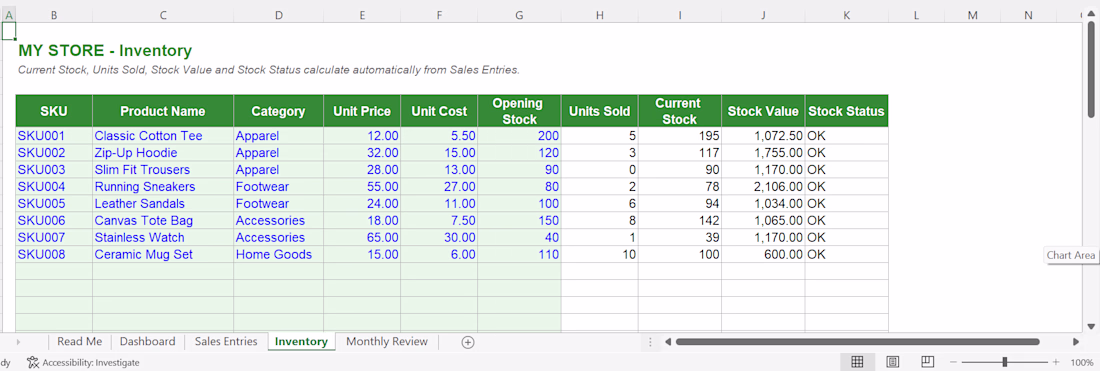
Task: Select the 600.00 stock value cell
Action: pos(763,255)
